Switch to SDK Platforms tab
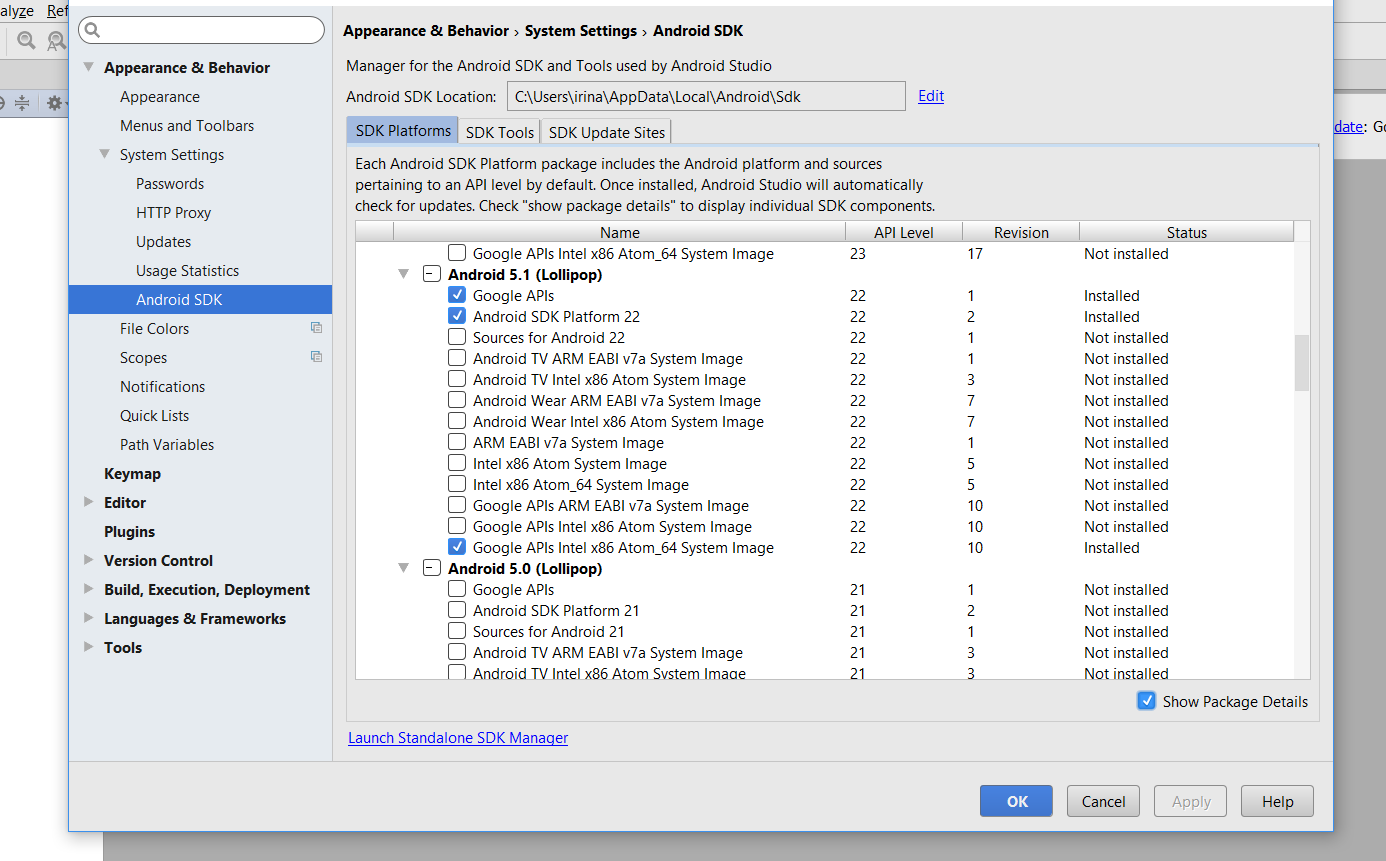Viewport: 1386px width, 861px height. (403, 131)
